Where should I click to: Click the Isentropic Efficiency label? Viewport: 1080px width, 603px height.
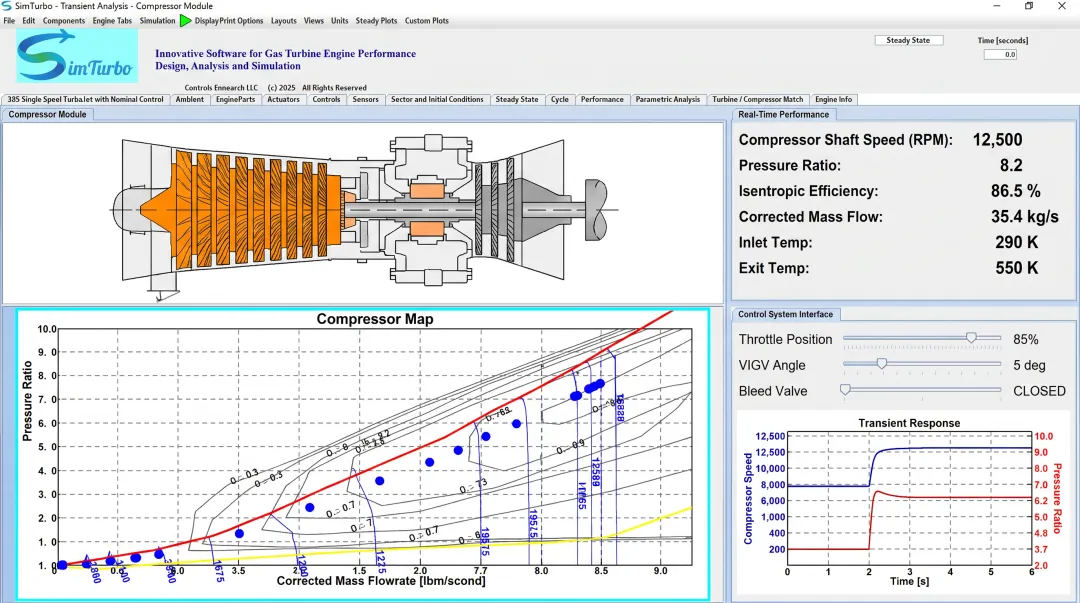pos(808,191)
